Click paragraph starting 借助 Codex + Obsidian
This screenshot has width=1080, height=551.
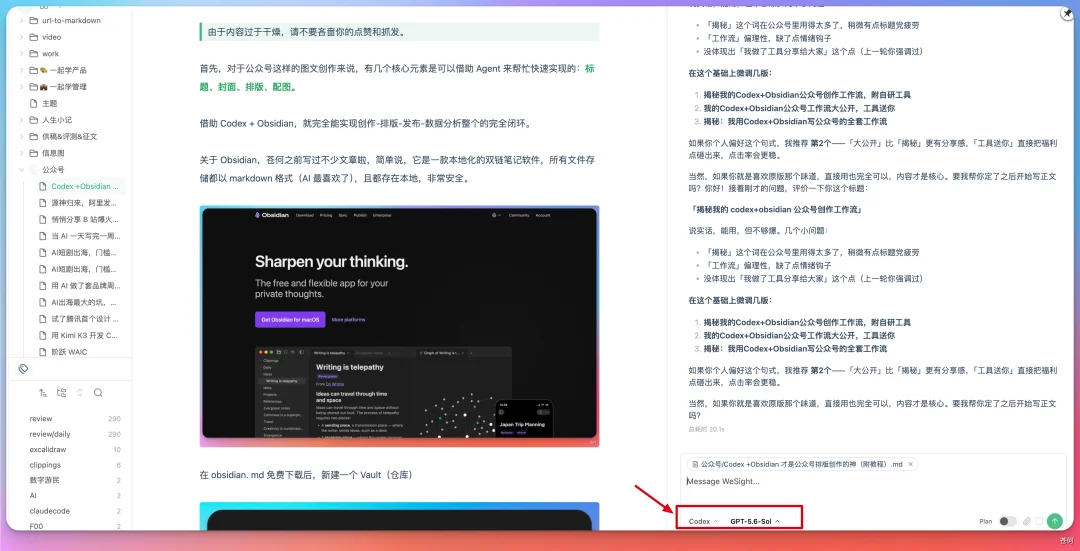(x=366, y=123)
